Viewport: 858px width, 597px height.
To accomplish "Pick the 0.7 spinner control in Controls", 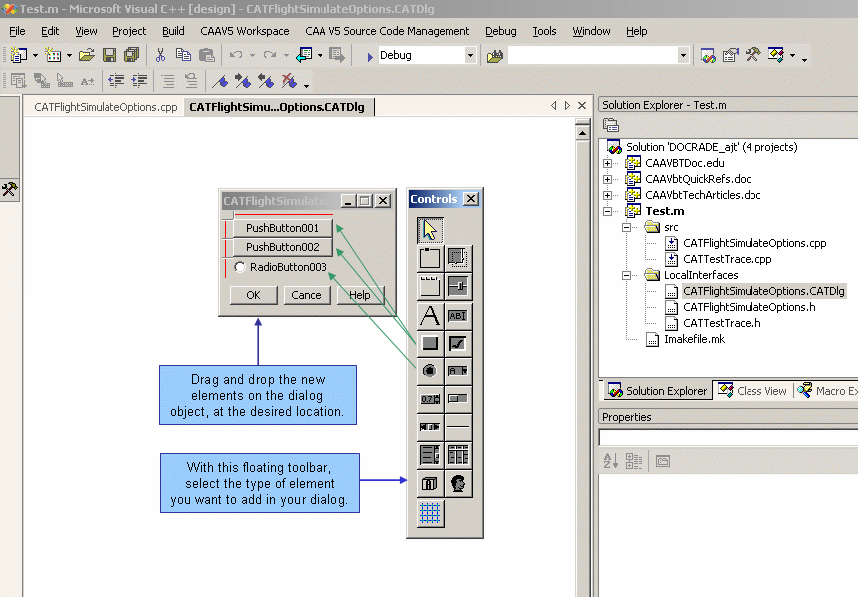I will [430, 399].
